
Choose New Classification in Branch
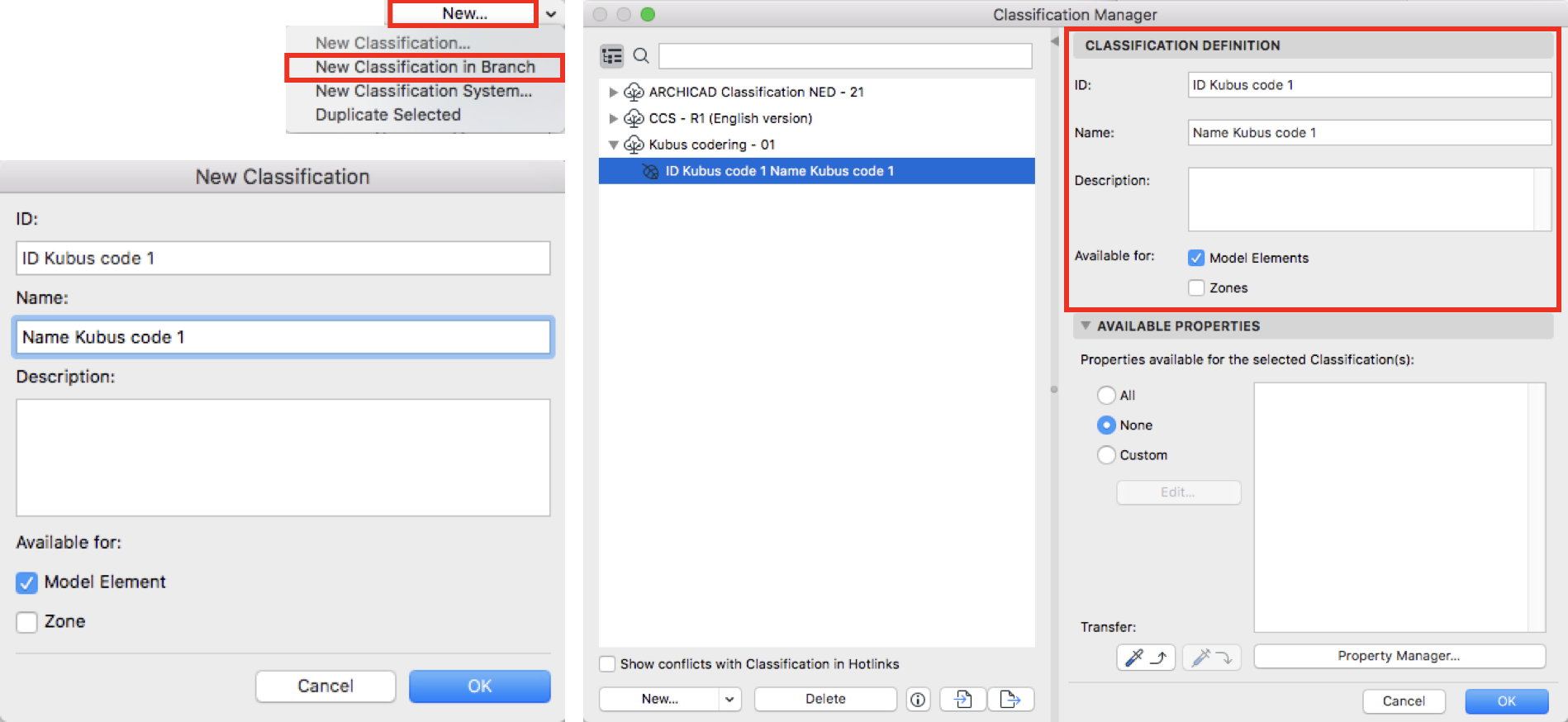(425, 67)
